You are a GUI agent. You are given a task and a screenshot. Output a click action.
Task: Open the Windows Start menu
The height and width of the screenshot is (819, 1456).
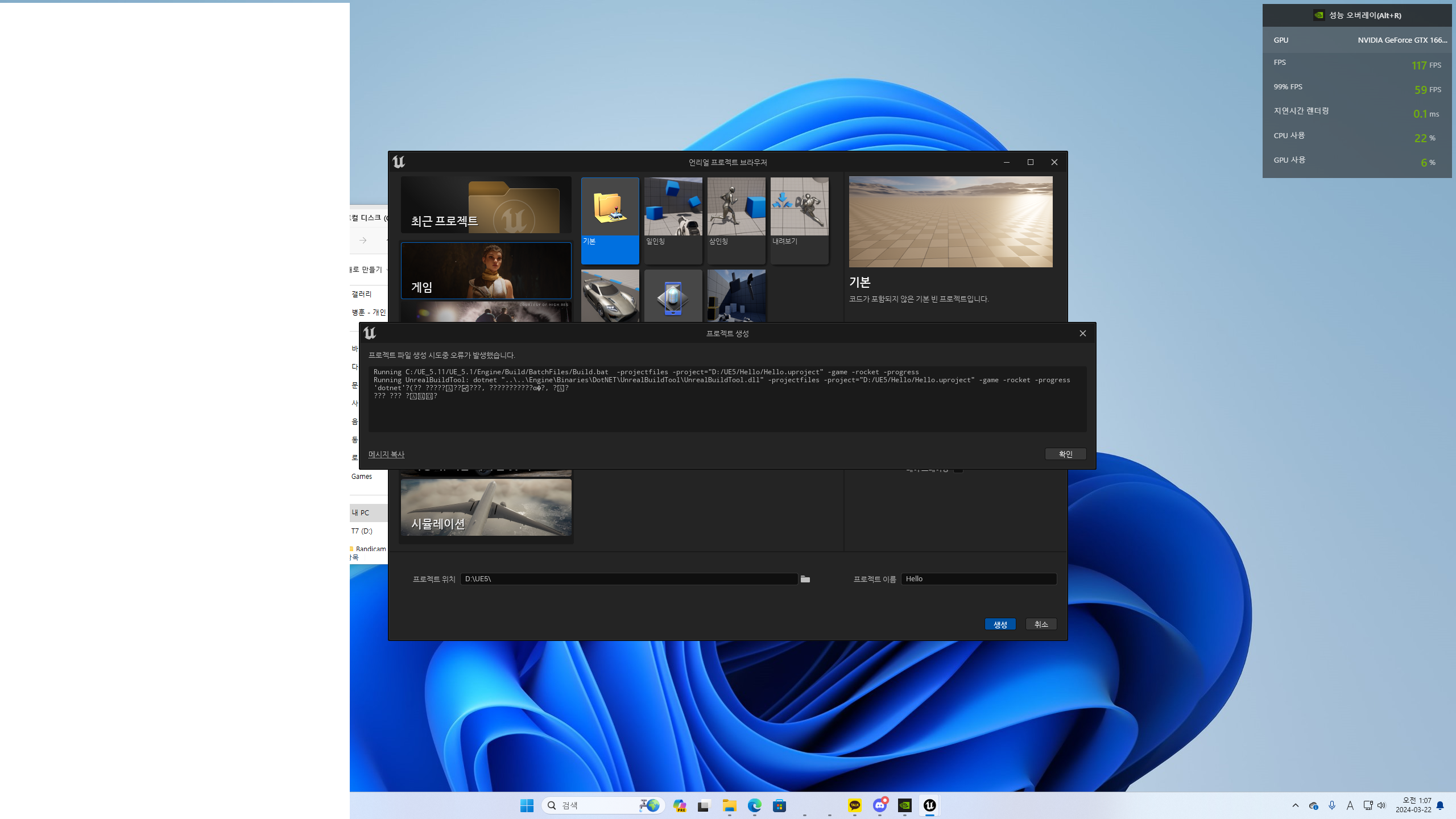527,805
